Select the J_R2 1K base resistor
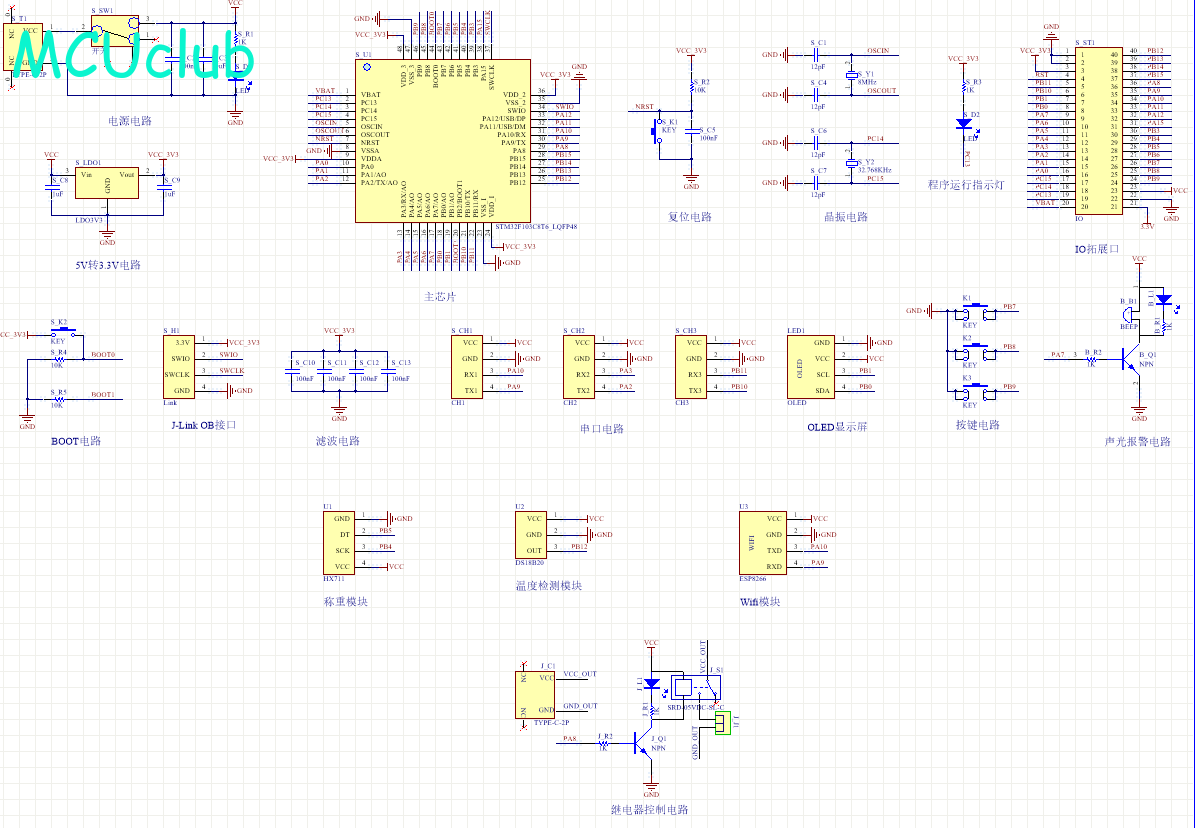 pos(603,742)
